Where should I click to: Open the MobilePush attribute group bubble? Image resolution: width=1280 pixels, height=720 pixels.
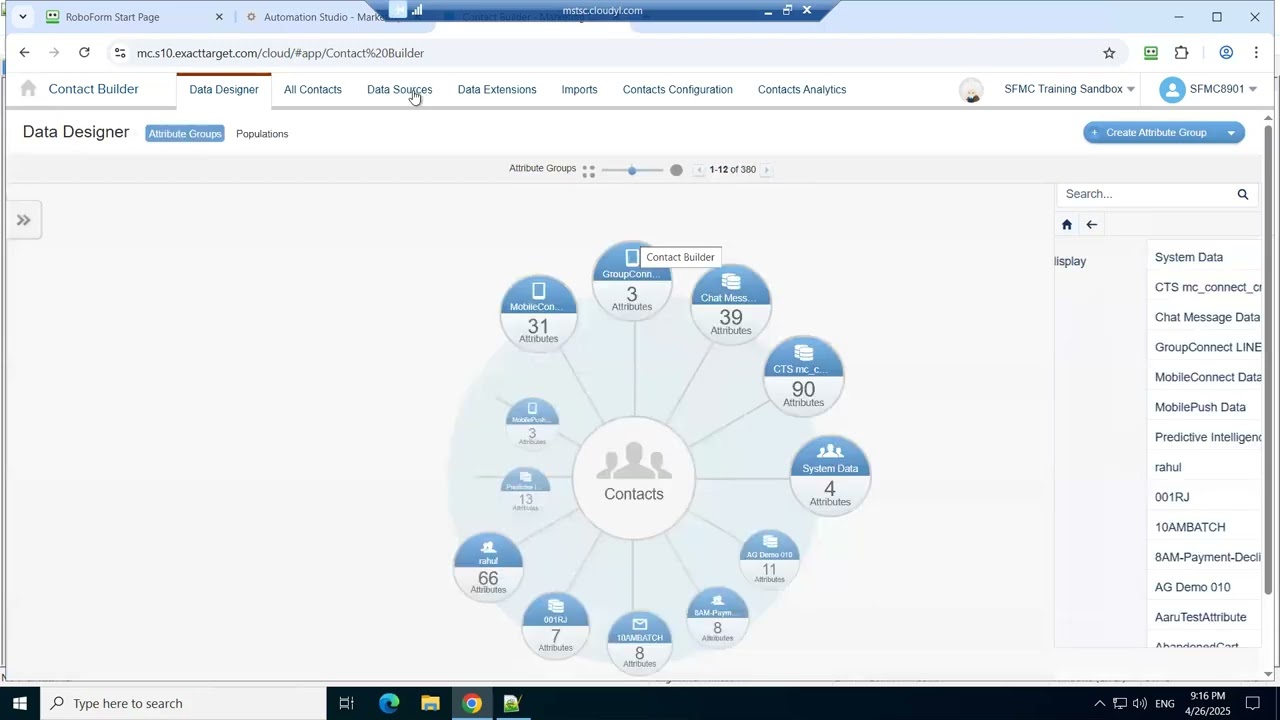(x=532, y=424)
